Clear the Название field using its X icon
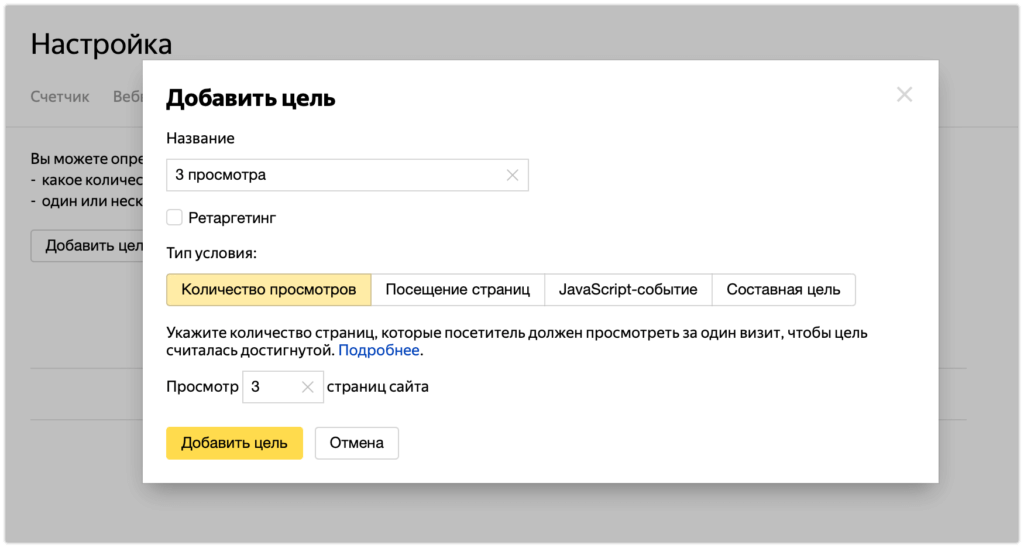1024x548 pixels. click(512, 175)
